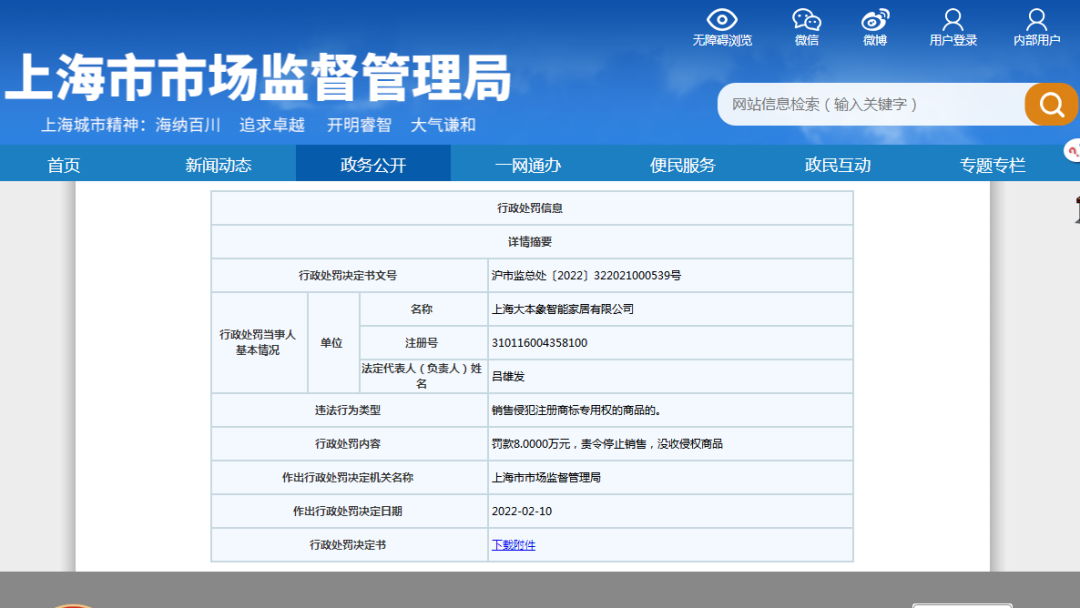Go to the 专题专栏 tab

[x=992, y=165]
